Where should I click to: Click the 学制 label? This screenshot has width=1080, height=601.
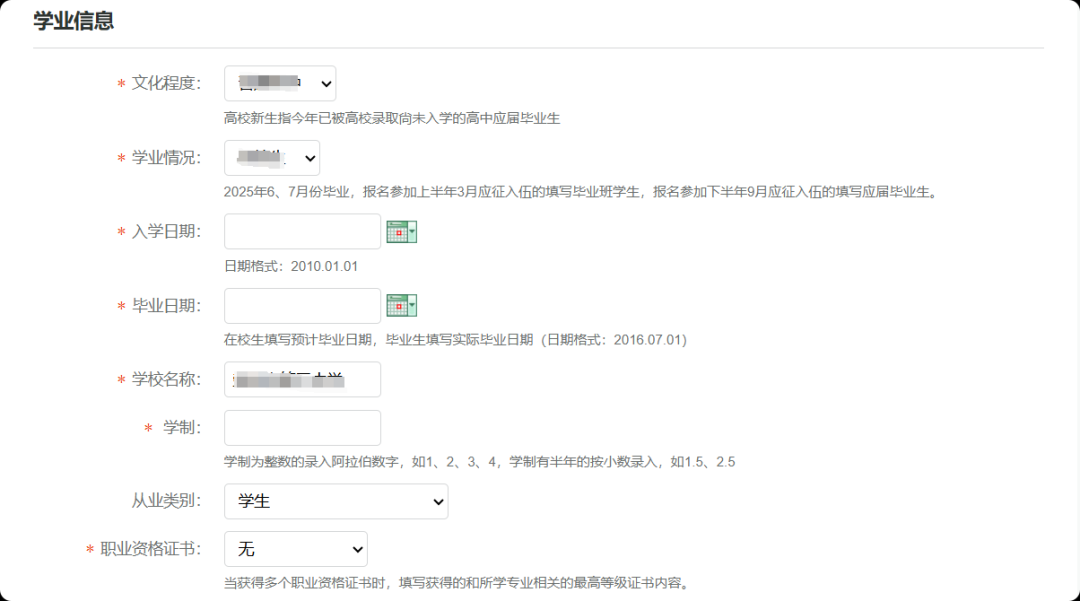click(182, 428)
